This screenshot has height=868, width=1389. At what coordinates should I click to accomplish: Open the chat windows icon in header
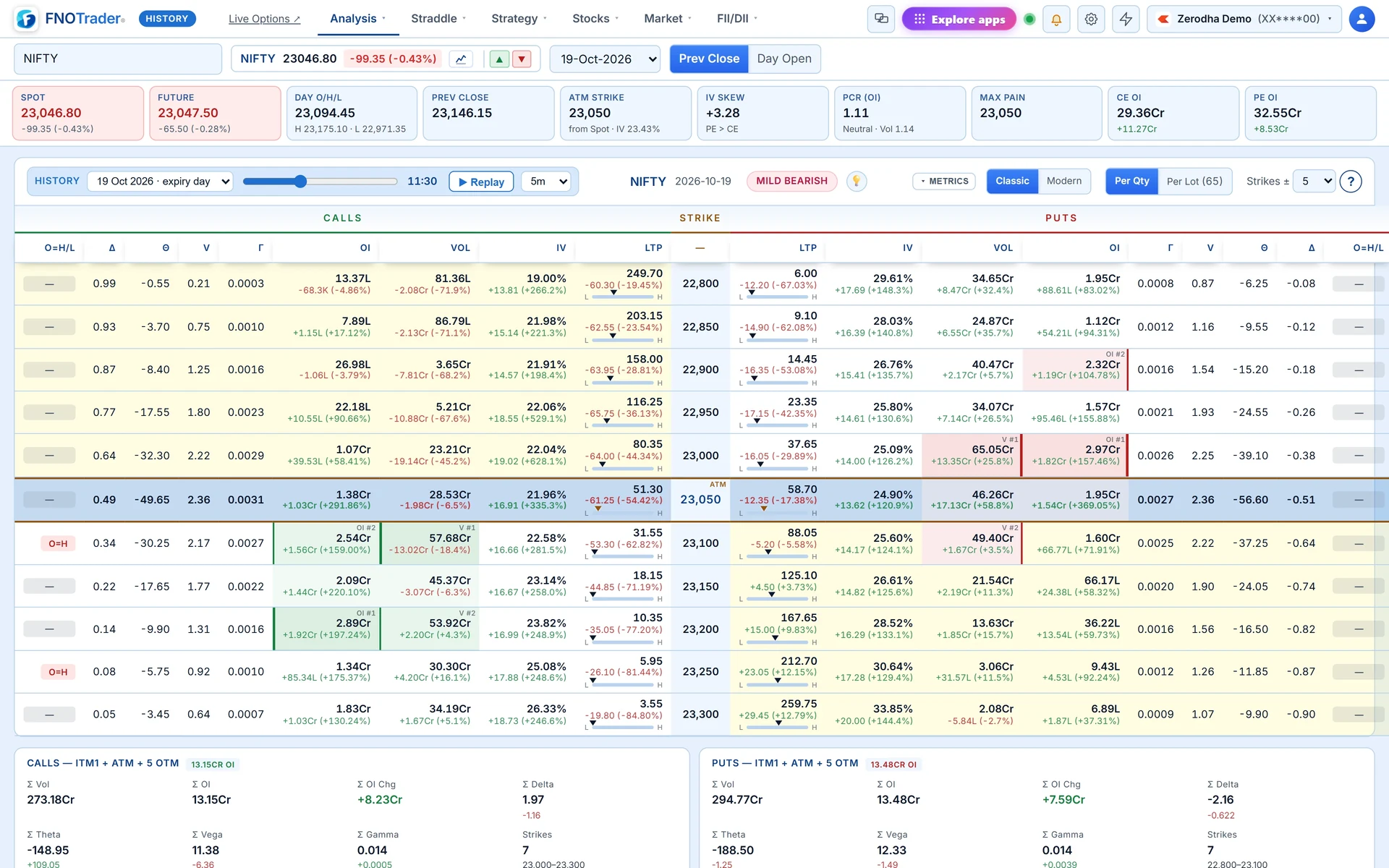click(881, 19)
